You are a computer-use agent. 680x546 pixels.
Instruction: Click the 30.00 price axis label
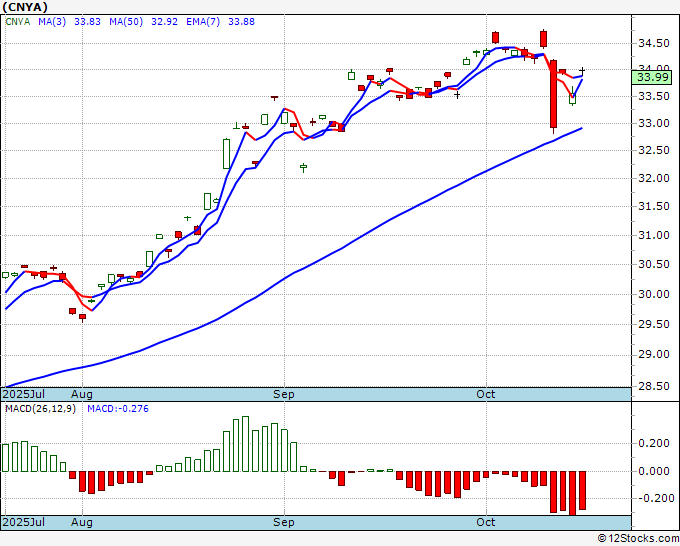pyautogui.click(x=653, y=294)
